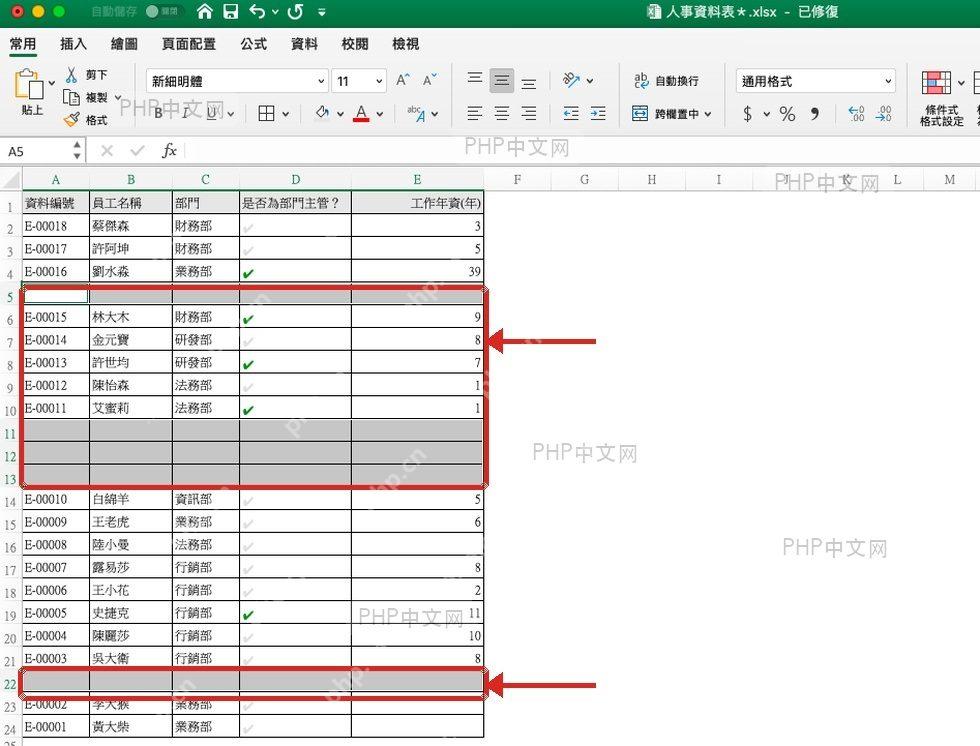Image resolution: width=980 pixels, height=746 pixels.
Task: Click the Center horizontally icon
Action: pyautogui.click(x=502, y=113)
